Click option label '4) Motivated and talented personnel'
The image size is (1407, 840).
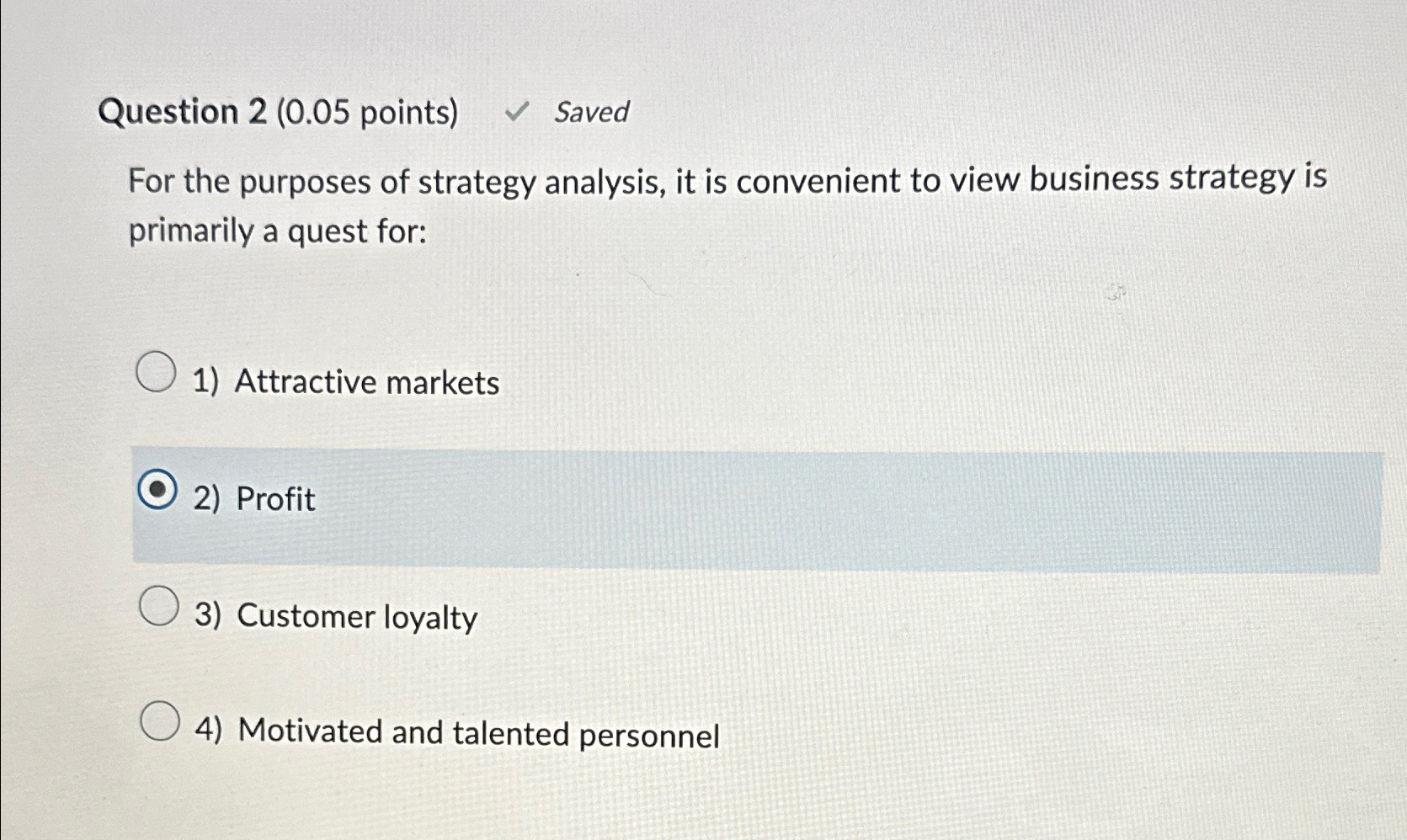tap(460, 733)
